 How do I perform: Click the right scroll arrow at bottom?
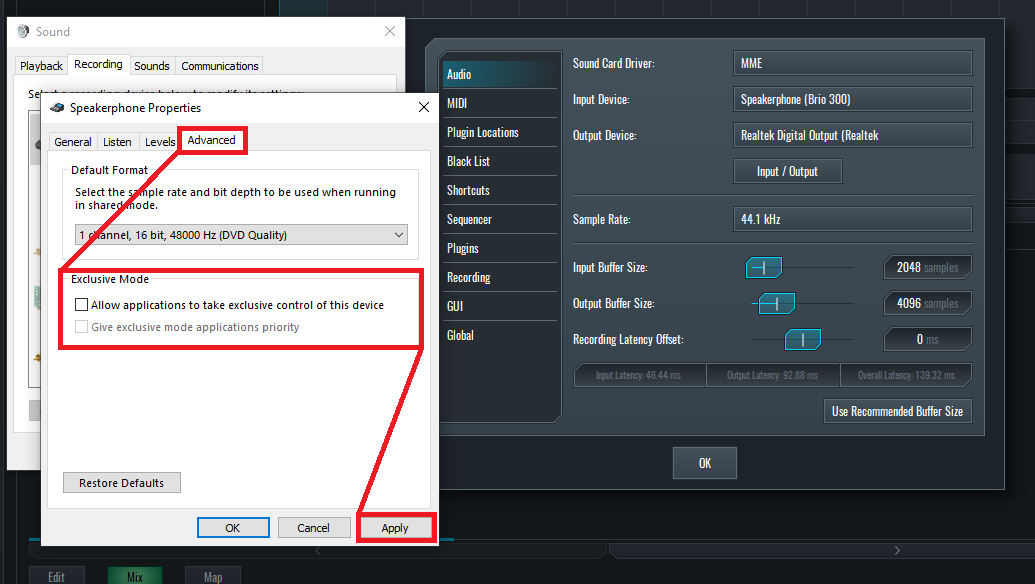(897, 550)
